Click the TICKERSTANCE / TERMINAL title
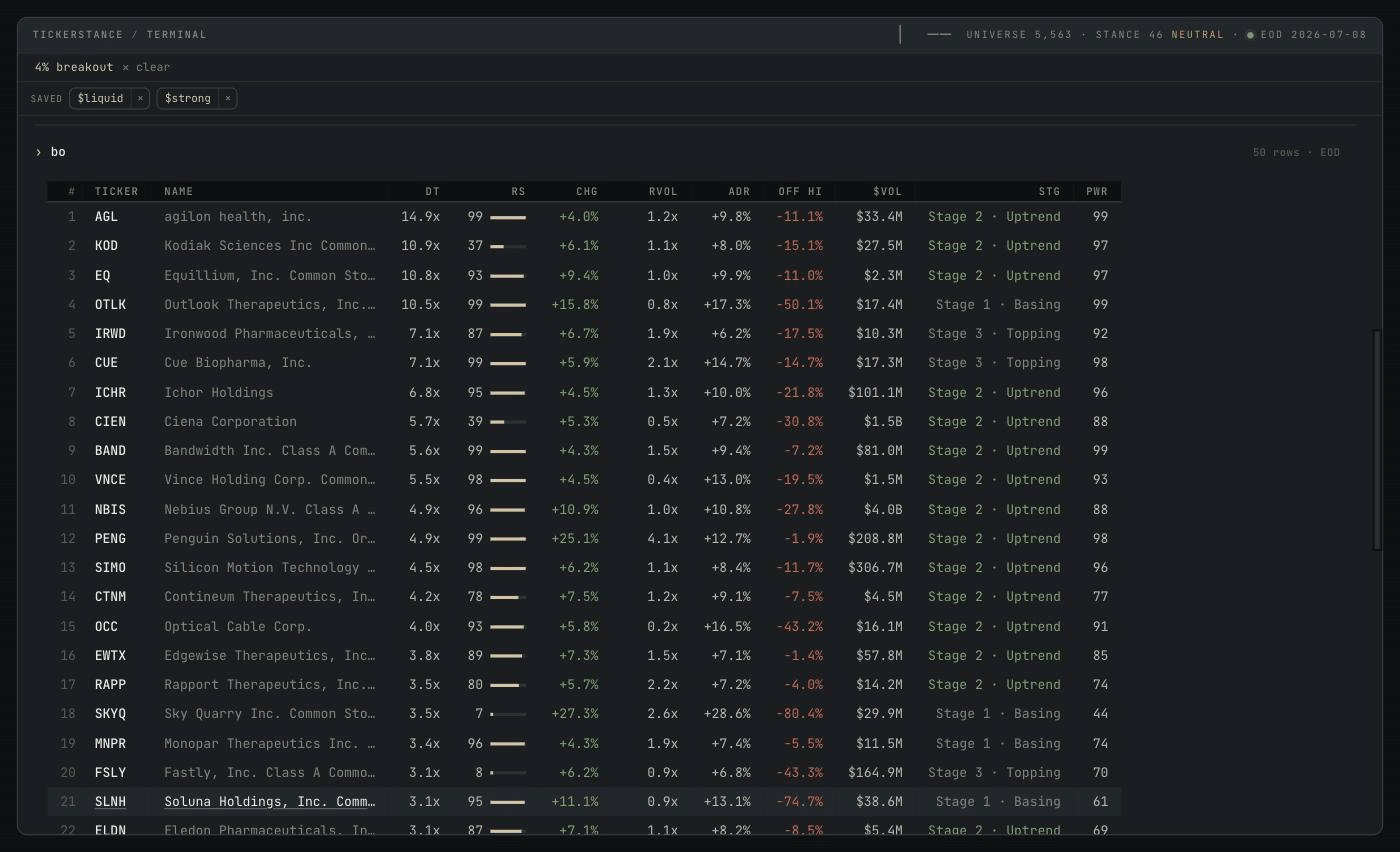 pos(120,34)
